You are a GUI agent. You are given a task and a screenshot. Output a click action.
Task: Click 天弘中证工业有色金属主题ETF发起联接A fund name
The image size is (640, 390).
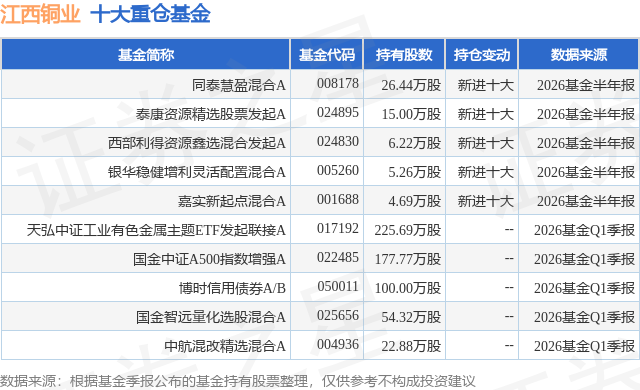click(x=156, y=230)
